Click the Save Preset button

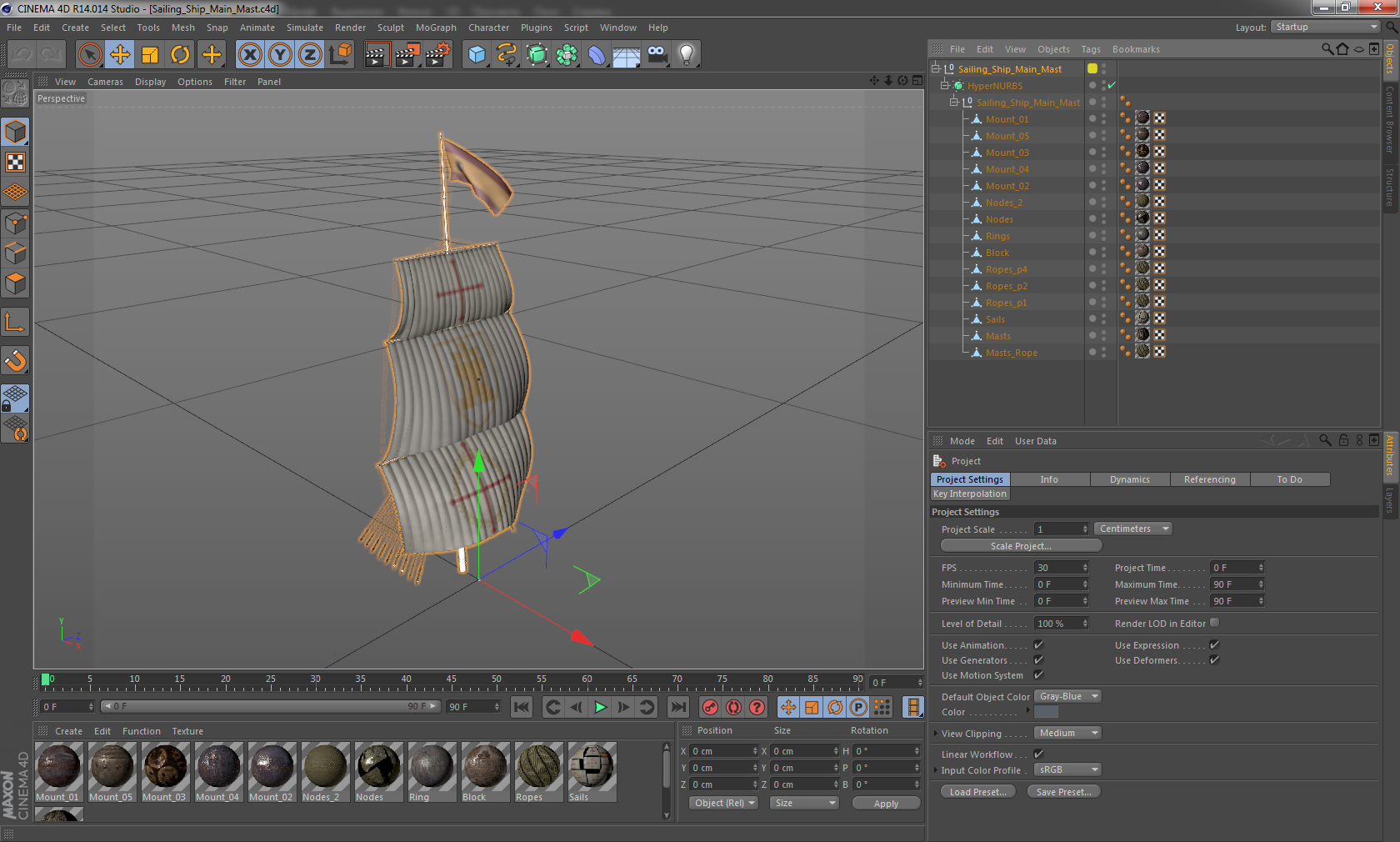[x=1063, y=792]
